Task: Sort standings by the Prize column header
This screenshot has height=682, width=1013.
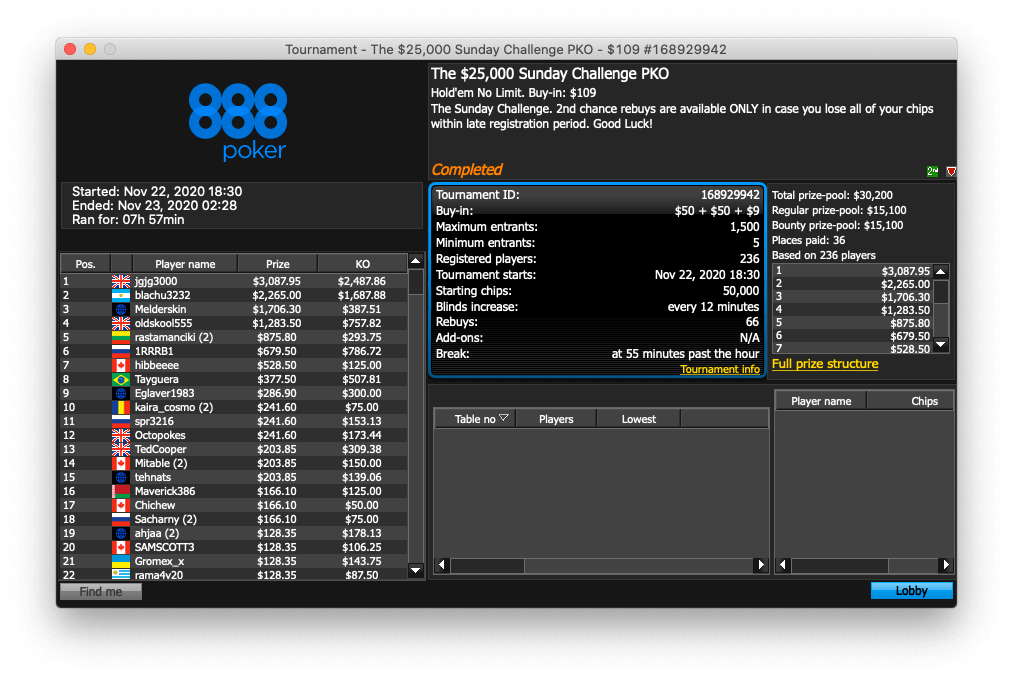Action: 277,264
